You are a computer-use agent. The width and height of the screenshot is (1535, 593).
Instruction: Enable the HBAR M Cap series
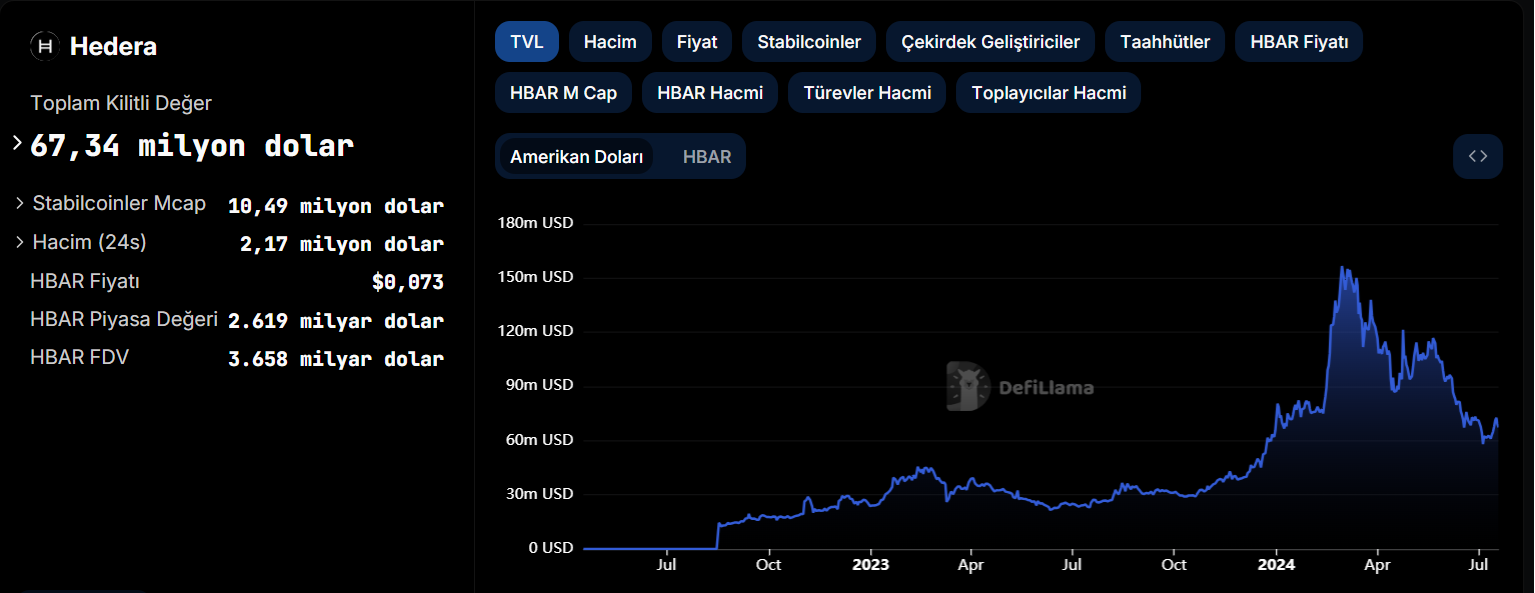pos(563,93)
